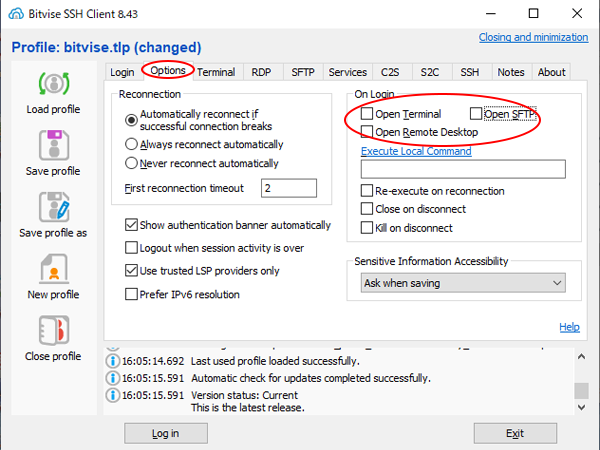Click 'This is the latest release.' text
Image resolution: width=600 pixels, height=450 pixels.
[x=248, y=408]
